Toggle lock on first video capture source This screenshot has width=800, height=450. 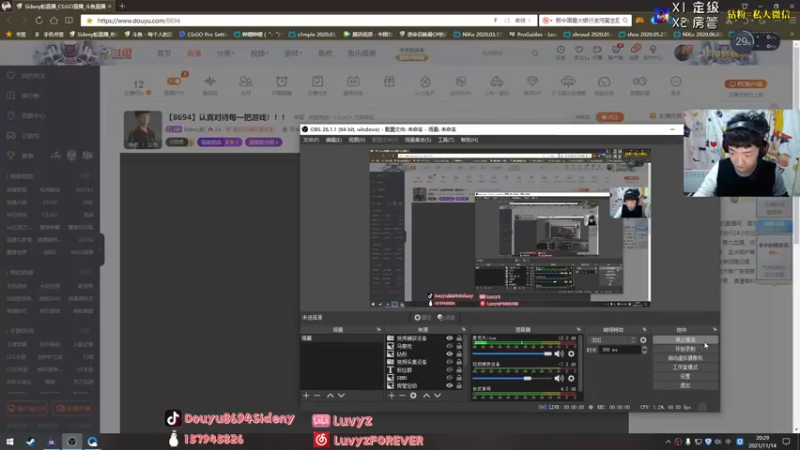click(459, 338)
